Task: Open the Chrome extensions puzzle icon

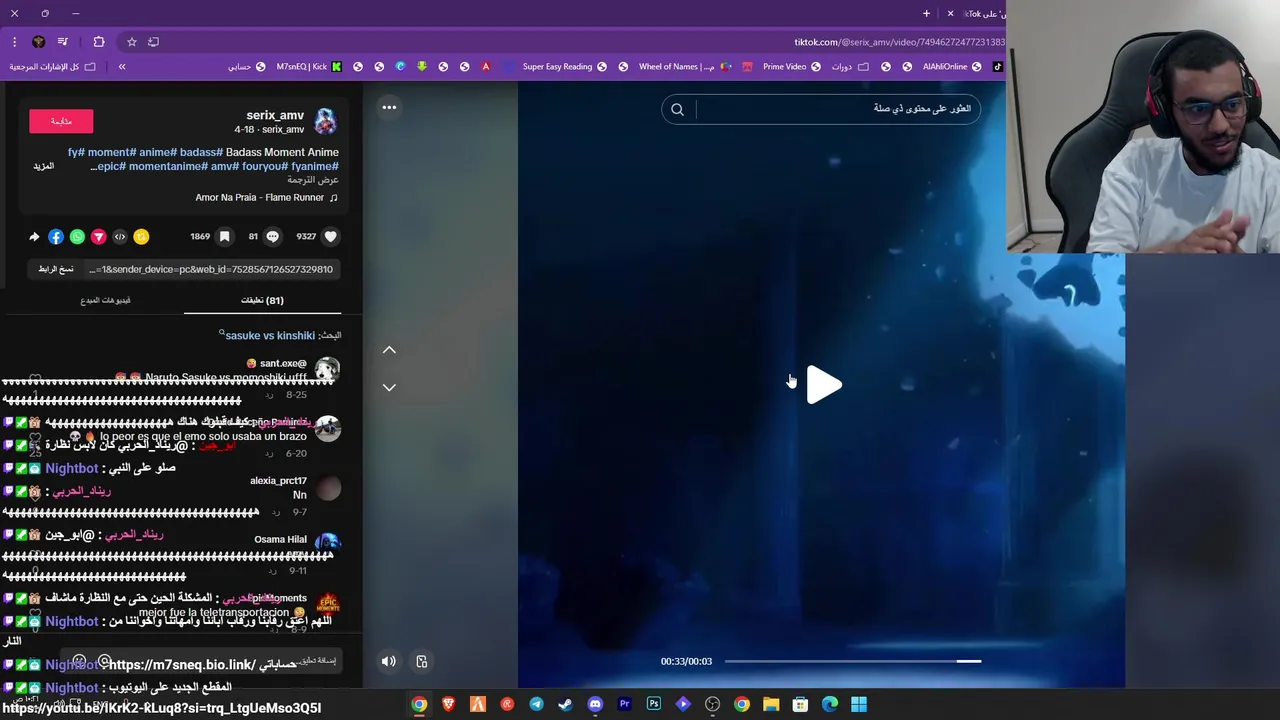Action: pyautogui.click(x=99, y=42)
